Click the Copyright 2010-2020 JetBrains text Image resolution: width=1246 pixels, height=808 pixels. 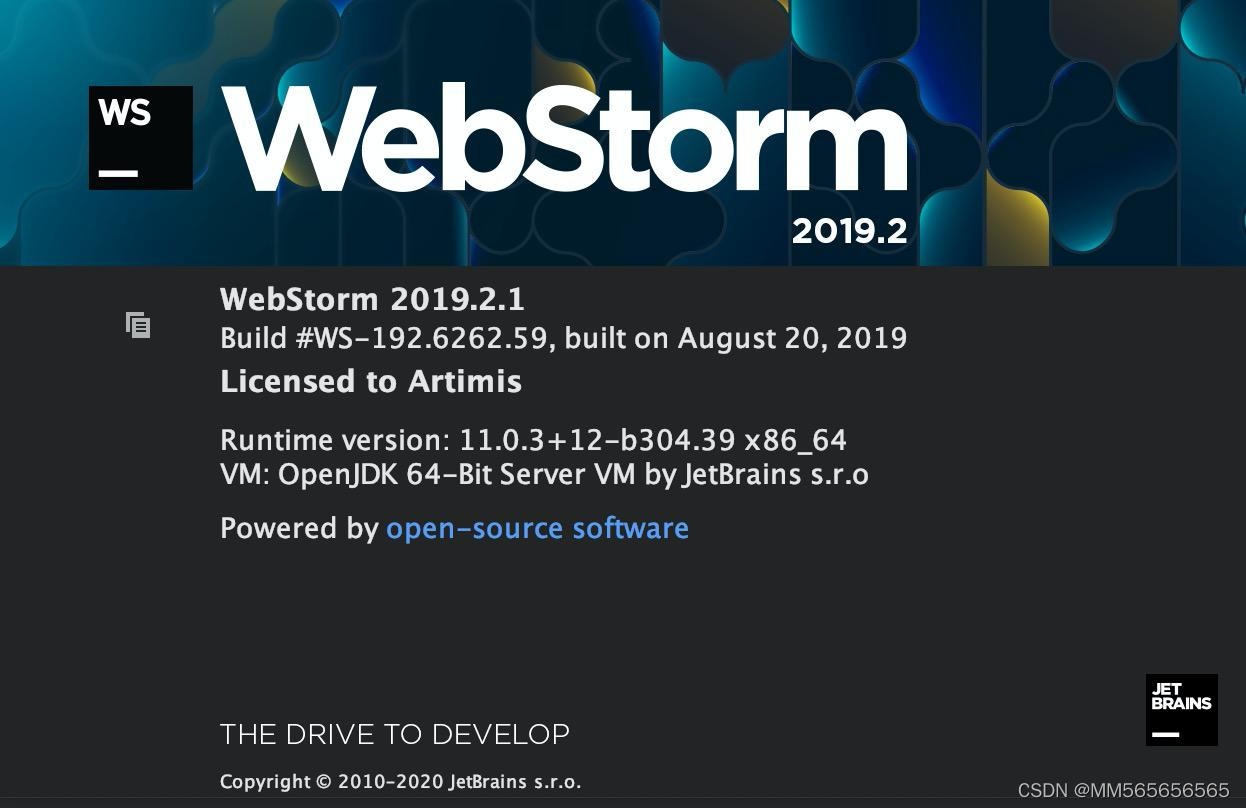[400, 782]
